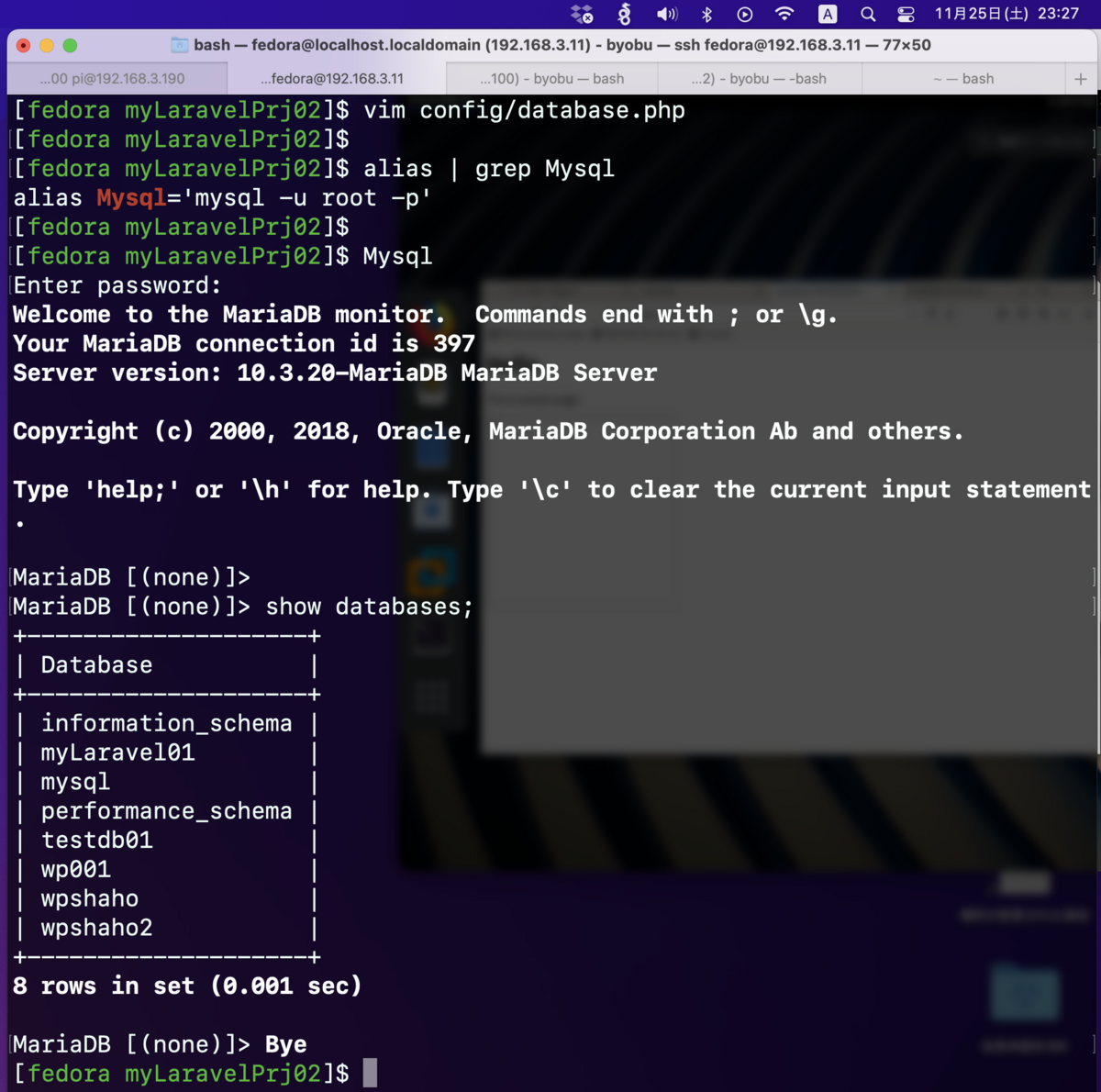Close the Terminal window with red button
This screenshot has height=1092, width=1101.
24,45
